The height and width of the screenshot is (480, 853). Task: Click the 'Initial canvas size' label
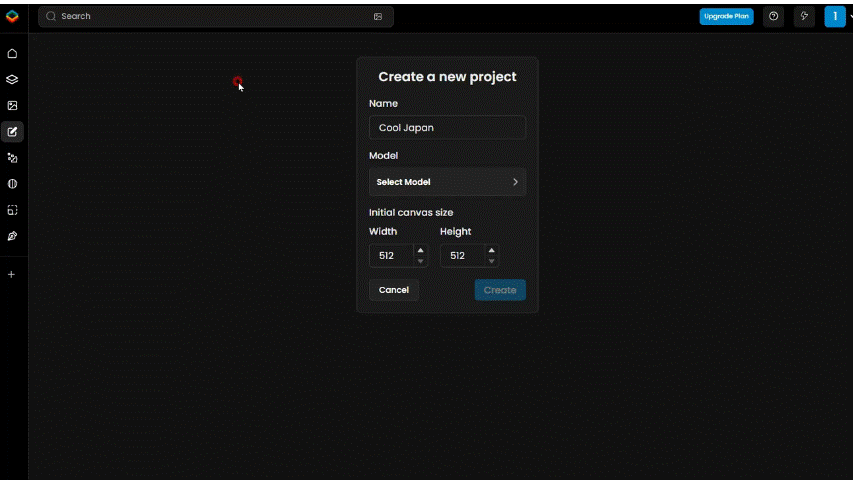(x=411, y=213)
